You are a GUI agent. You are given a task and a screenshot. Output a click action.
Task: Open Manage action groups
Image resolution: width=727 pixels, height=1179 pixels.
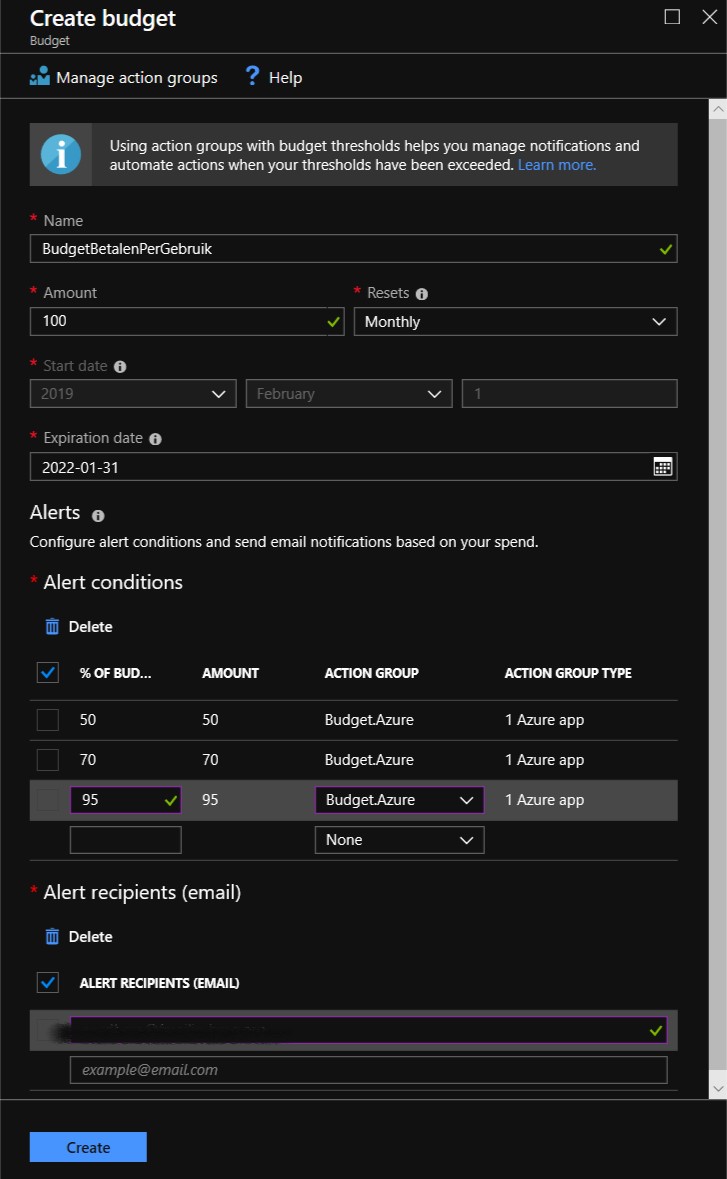pos(124,77)
